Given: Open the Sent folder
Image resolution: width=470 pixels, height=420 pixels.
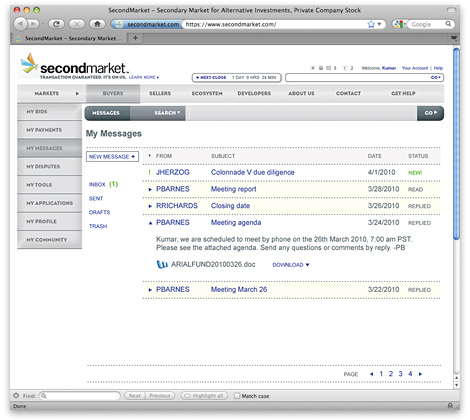Looking at the screenshot, I should 96,198.
